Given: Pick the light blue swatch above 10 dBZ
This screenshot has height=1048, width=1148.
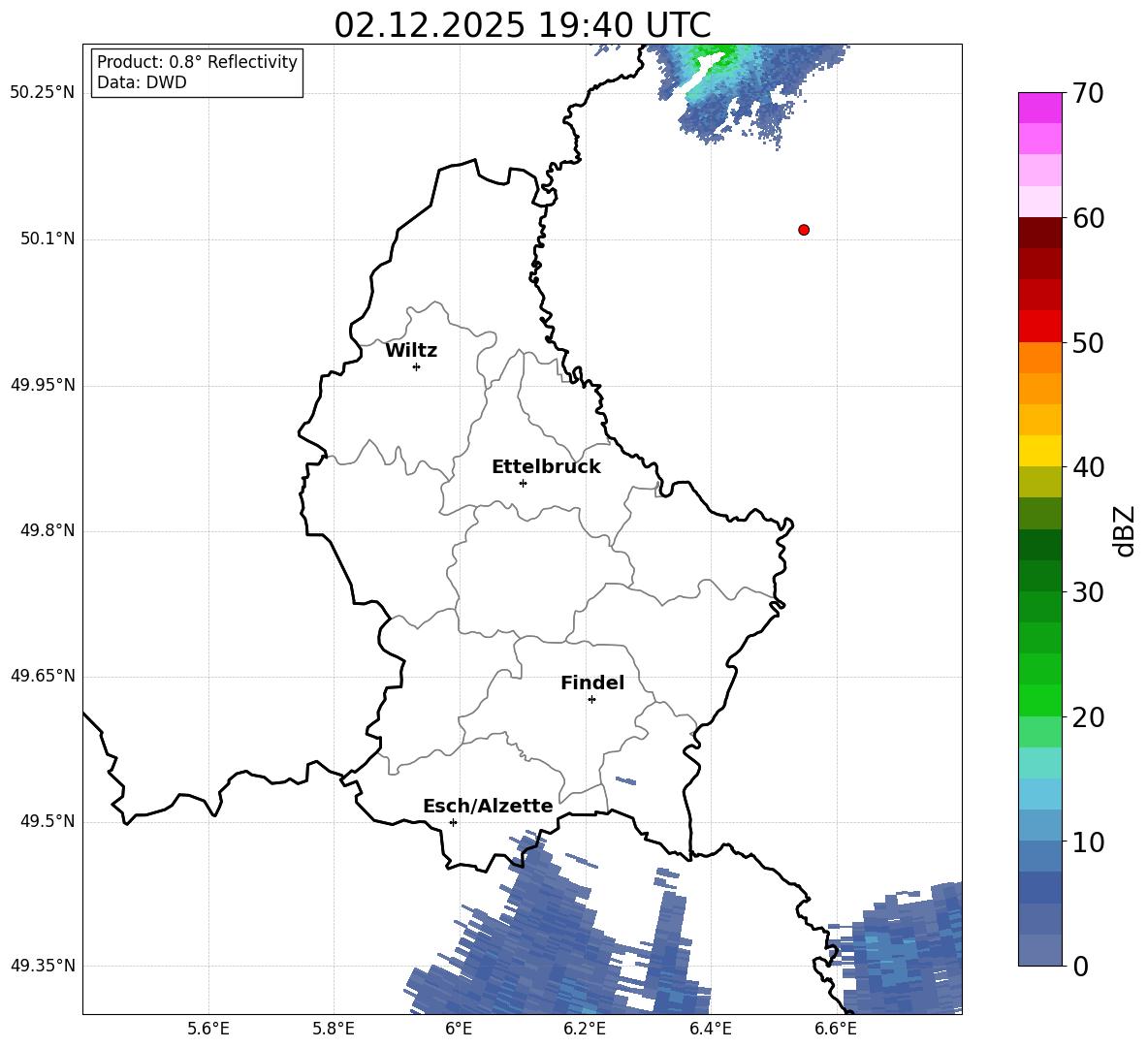Looking at the screenshot, I should pyautogui.click(x=1040, y=825).
